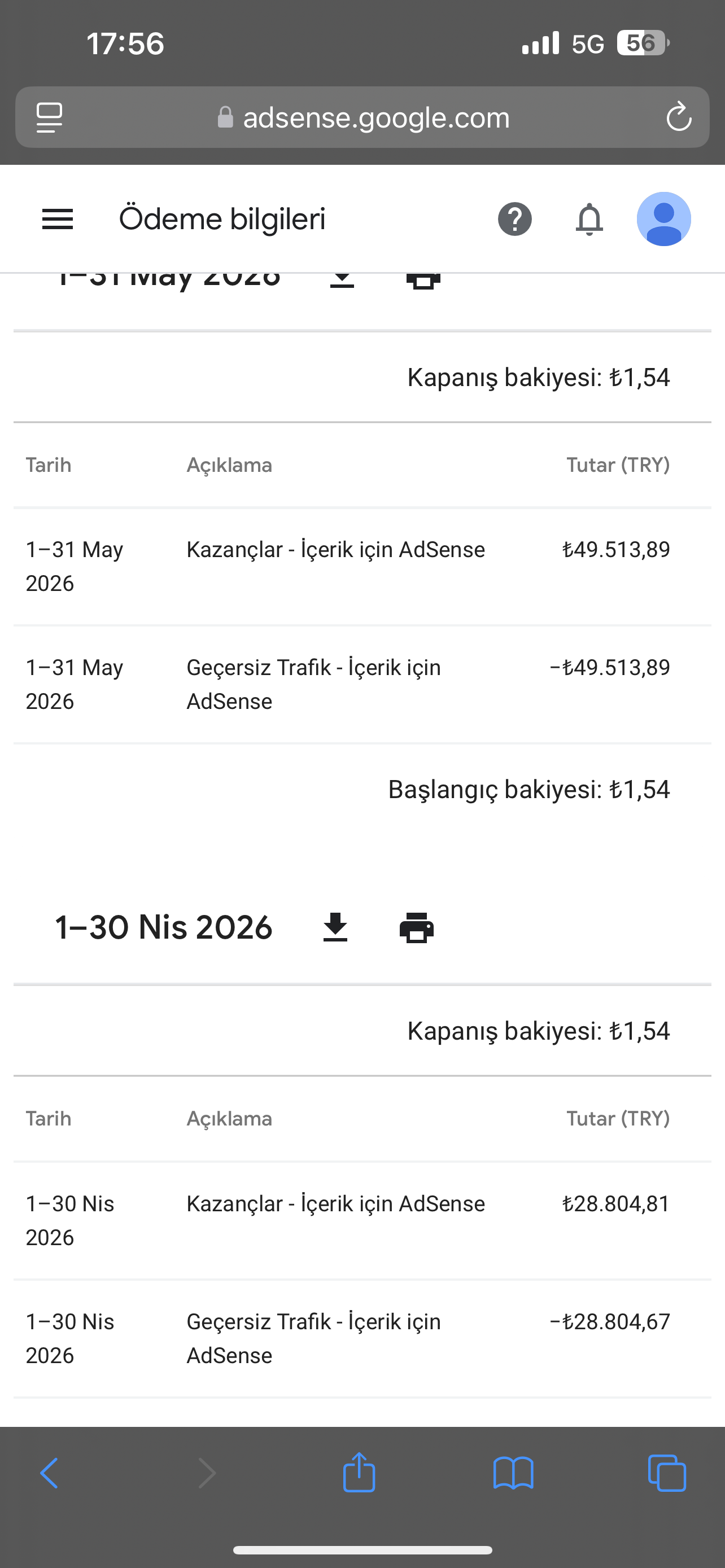Tap the adsense.google.com address field

click(x=363, y=117)
